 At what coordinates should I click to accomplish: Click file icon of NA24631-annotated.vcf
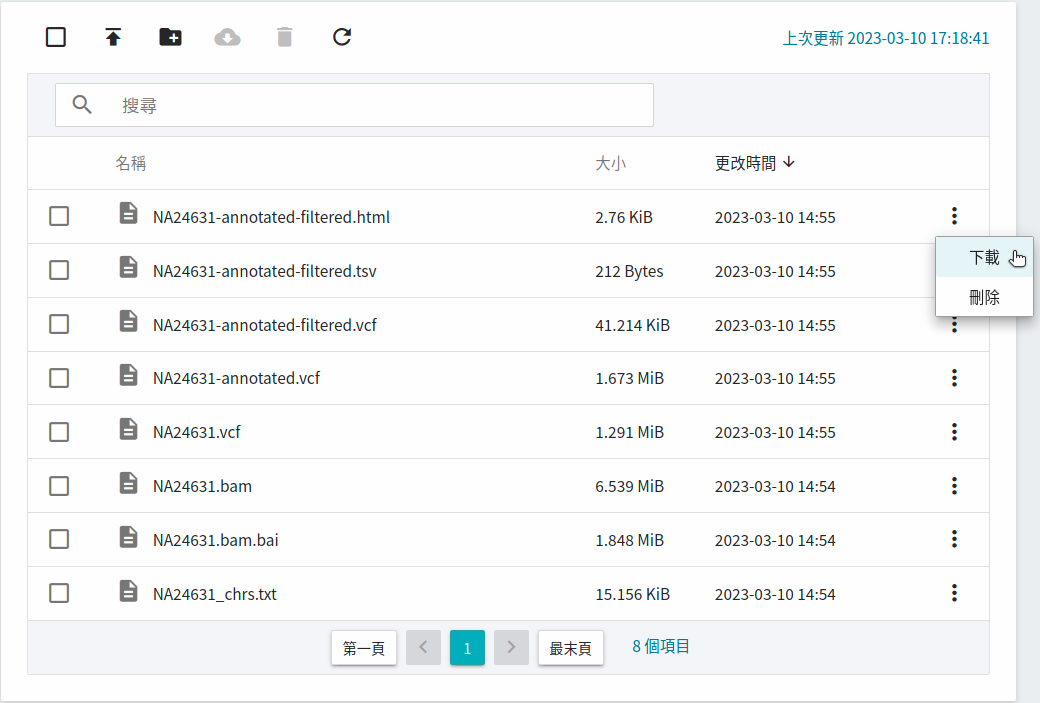[x=129, y=375]
